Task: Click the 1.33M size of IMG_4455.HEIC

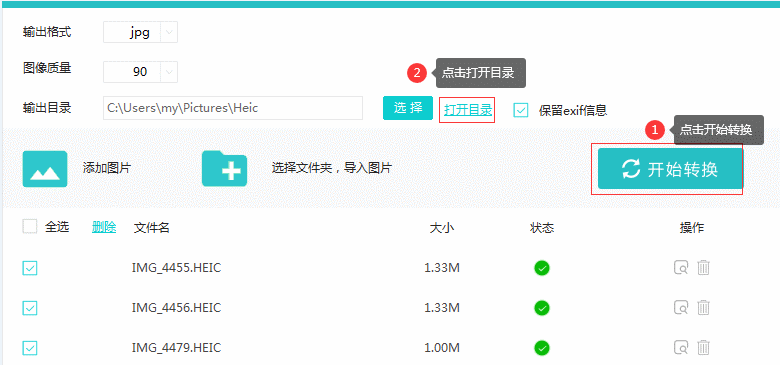Action: 442,269
